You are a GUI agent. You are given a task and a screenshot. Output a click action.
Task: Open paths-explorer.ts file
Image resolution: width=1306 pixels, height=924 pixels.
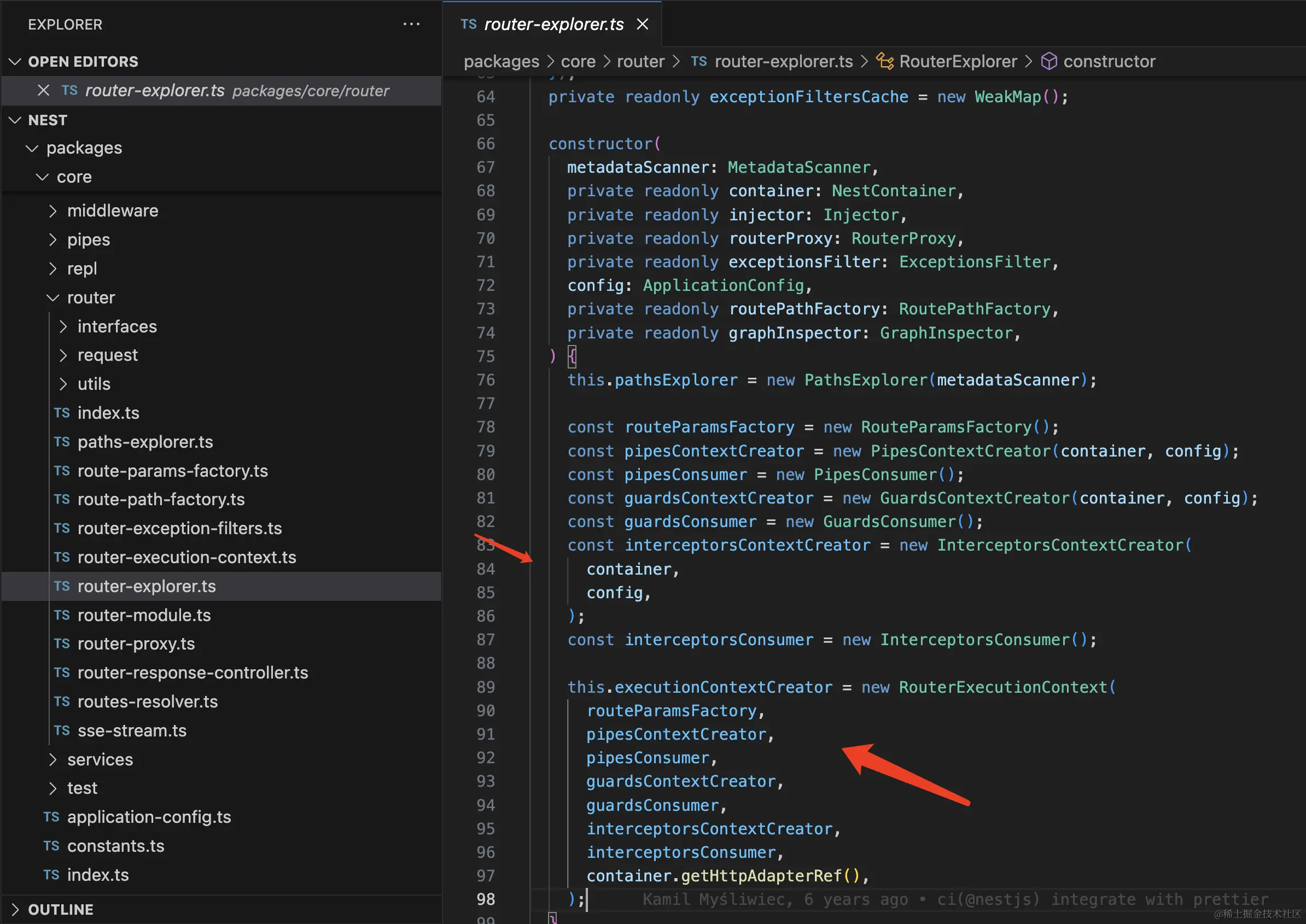point(145,442)
